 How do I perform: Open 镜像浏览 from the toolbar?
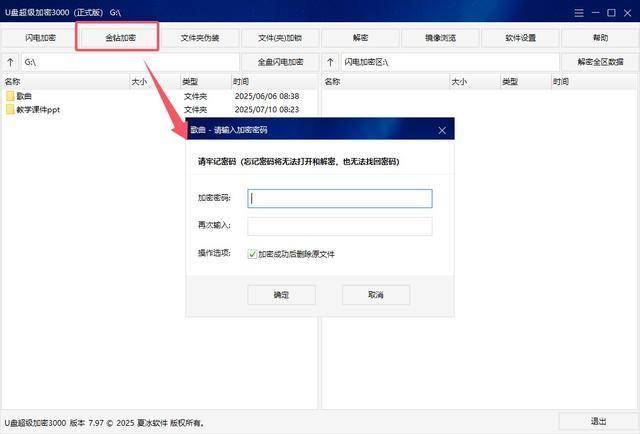440,38
